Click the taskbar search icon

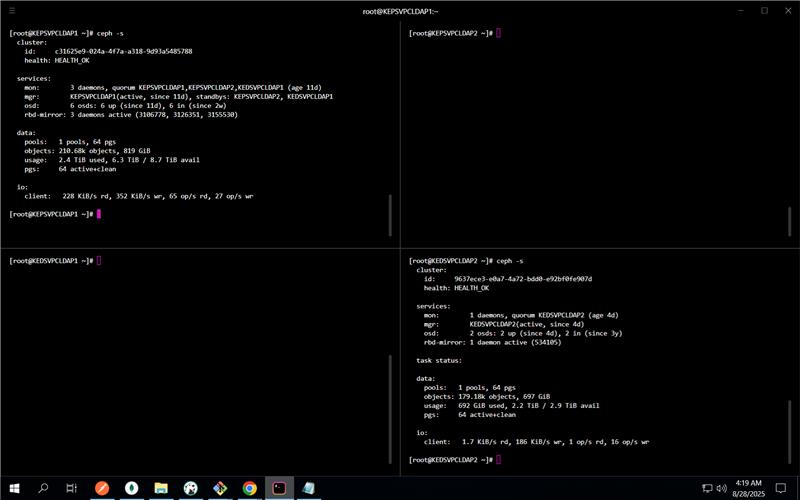tap(43, 488)
